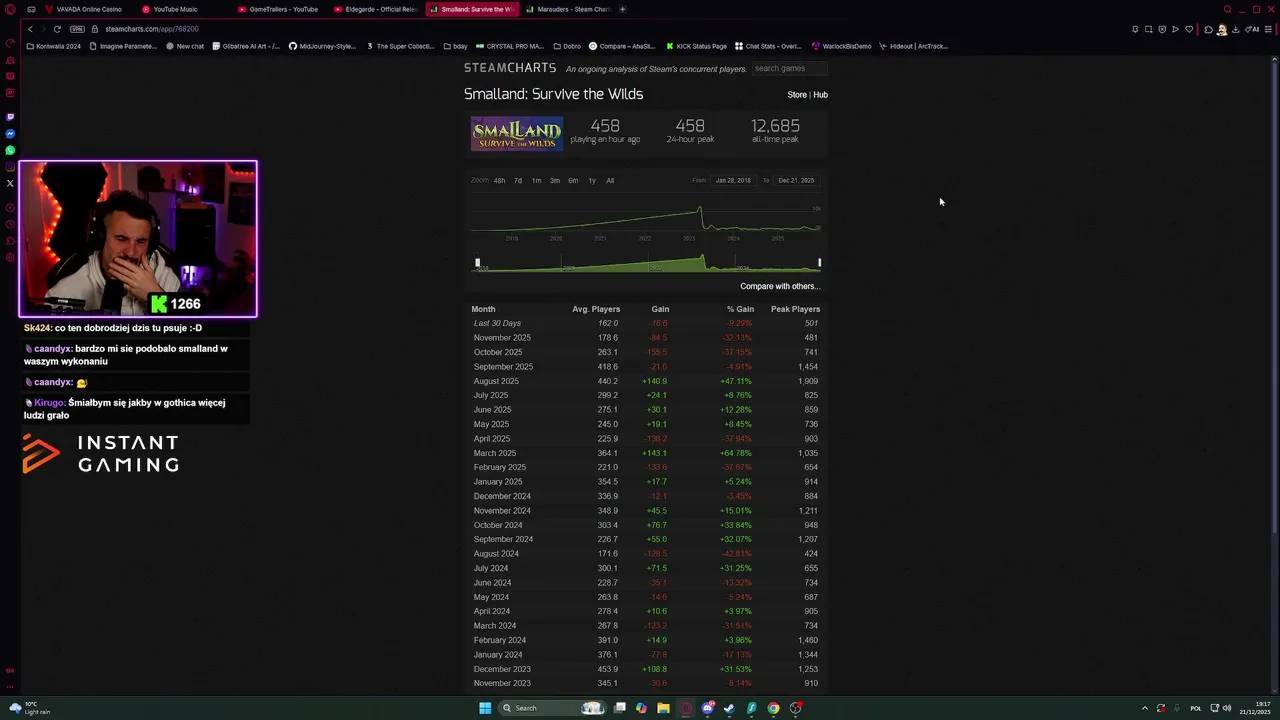Open Messenger from the Opera sidebar
This screenshot has width=1280, height=720.
pos(10,134)
